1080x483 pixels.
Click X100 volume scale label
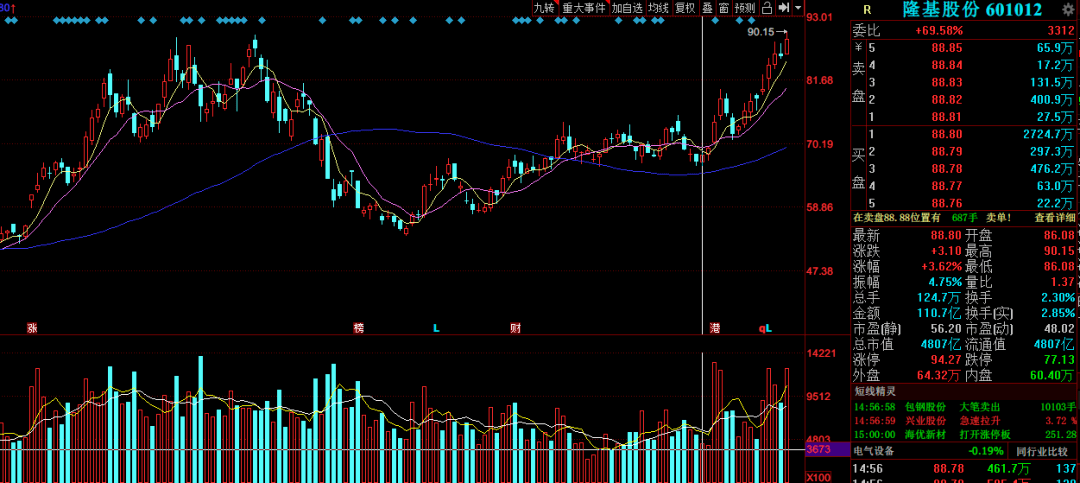(x=818, y=477)
